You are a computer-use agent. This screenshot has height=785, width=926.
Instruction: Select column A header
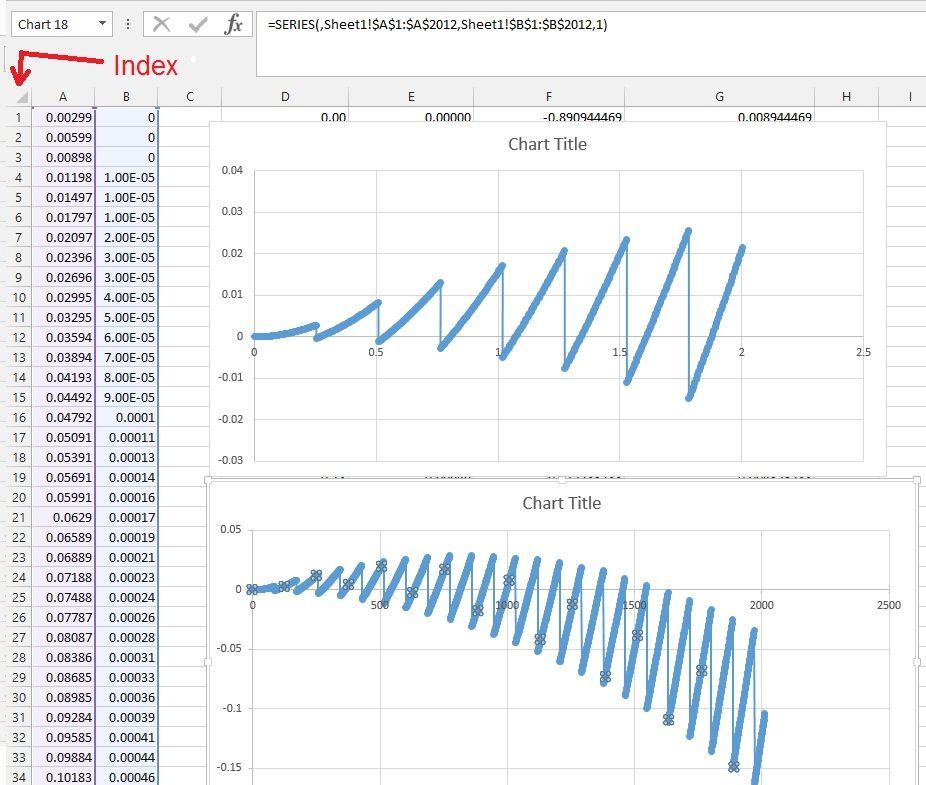(x=63, y=97)
